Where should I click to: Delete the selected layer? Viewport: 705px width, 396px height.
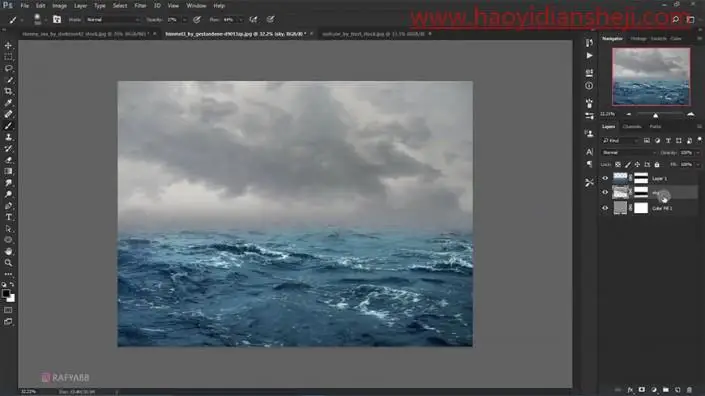click(x=689, y=390)
